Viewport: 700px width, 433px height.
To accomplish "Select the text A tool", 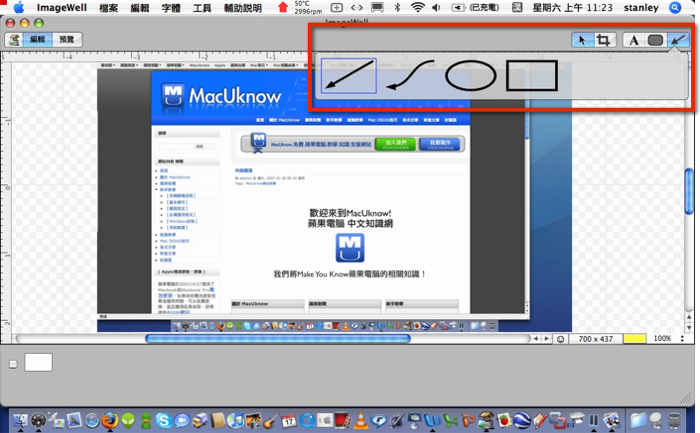I will (x=633, y=41).
